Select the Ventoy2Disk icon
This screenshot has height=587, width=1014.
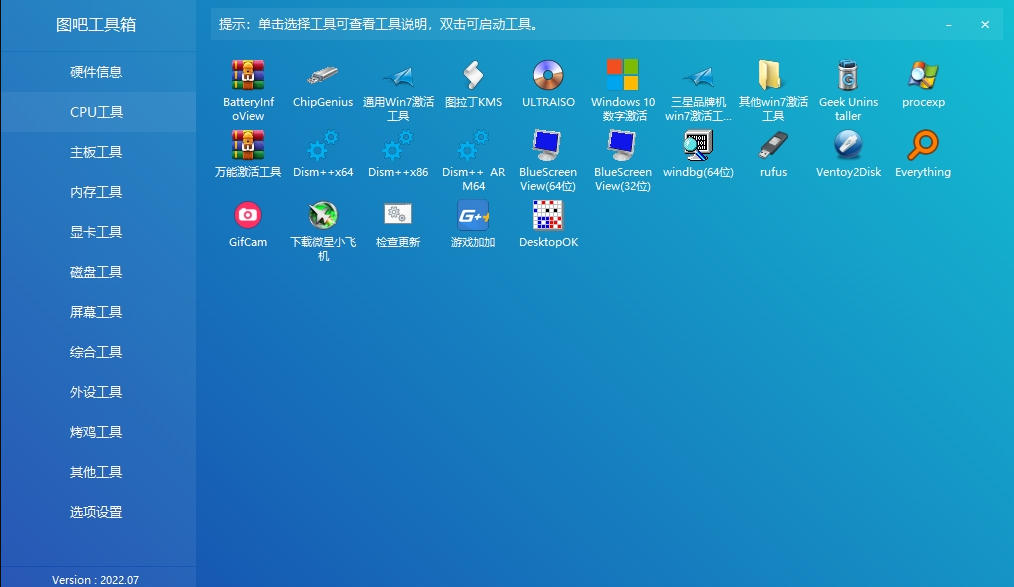pyautogui.click(x=848, y=145)
